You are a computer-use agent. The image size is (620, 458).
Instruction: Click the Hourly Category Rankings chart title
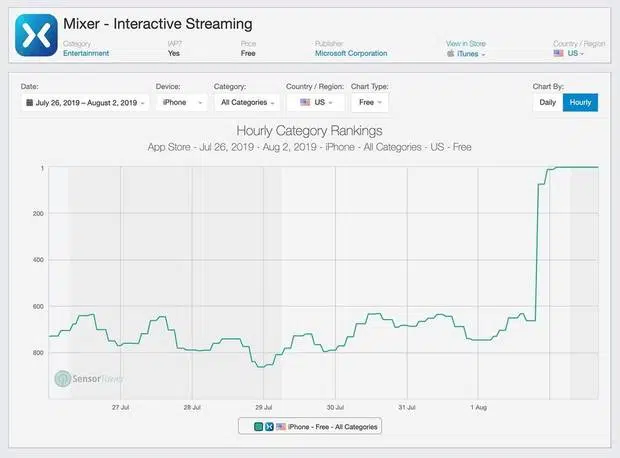(309, 131)
